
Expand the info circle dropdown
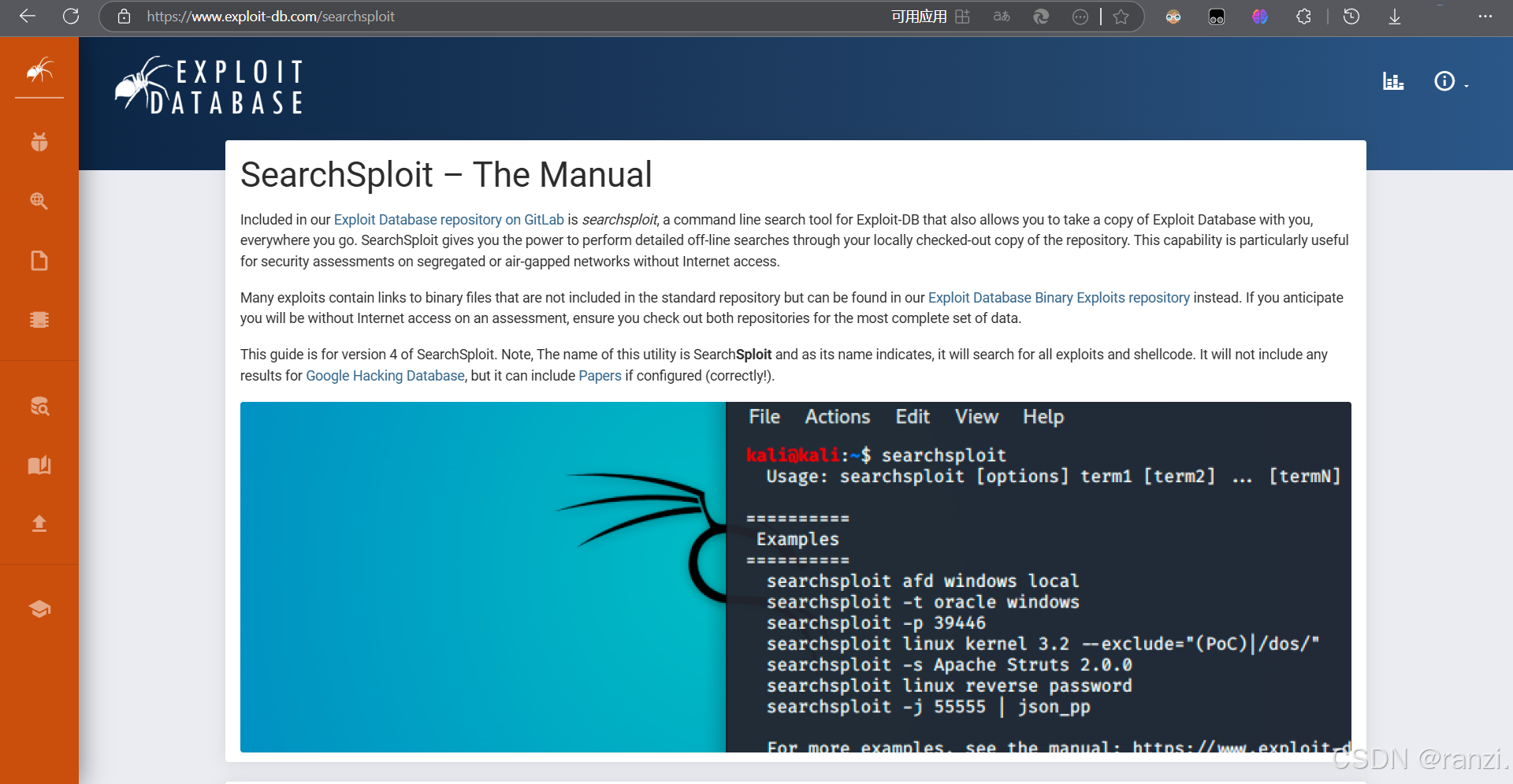tap(1451, 81)
